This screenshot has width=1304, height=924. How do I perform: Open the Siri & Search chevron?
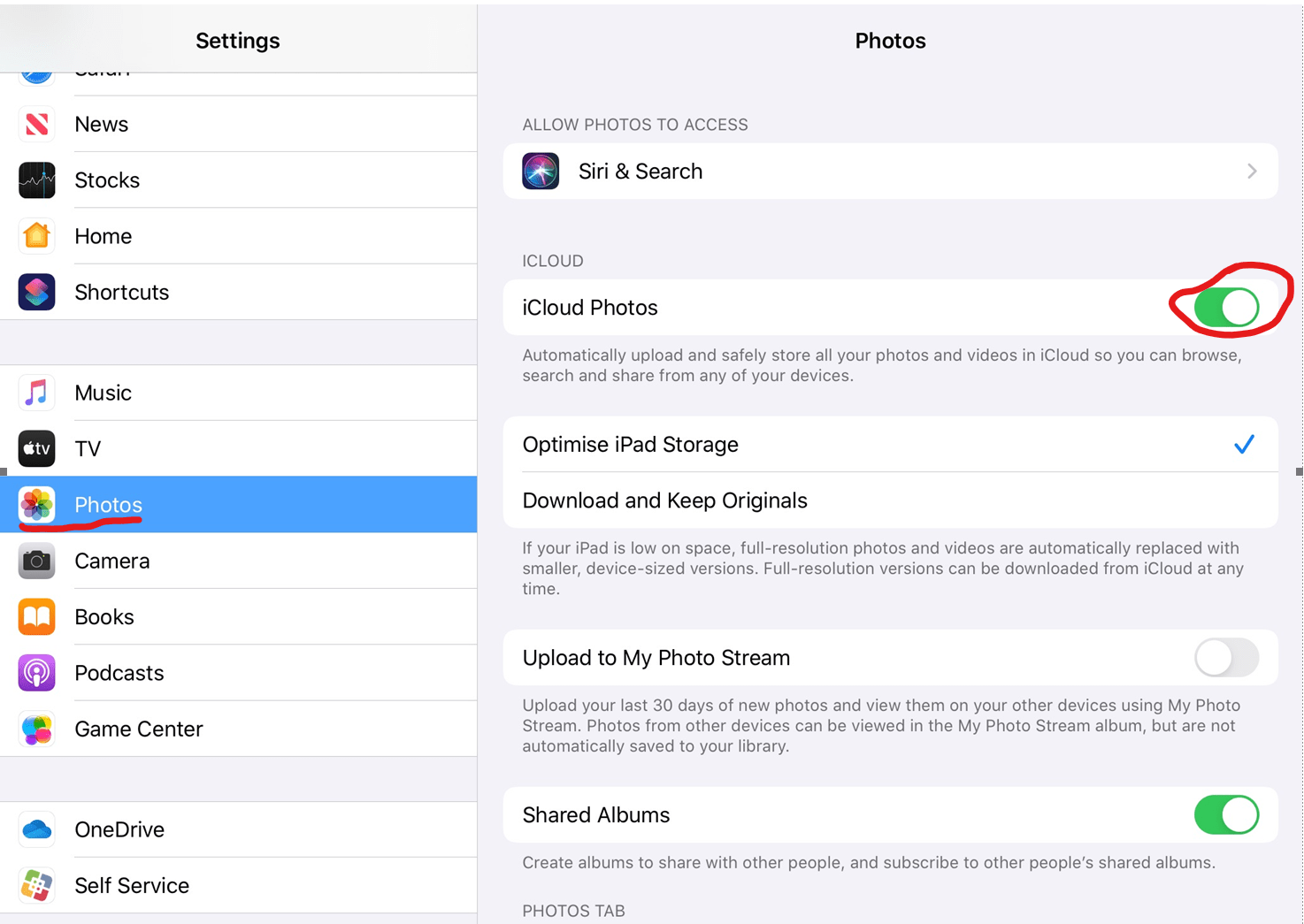click(1252, 171)
